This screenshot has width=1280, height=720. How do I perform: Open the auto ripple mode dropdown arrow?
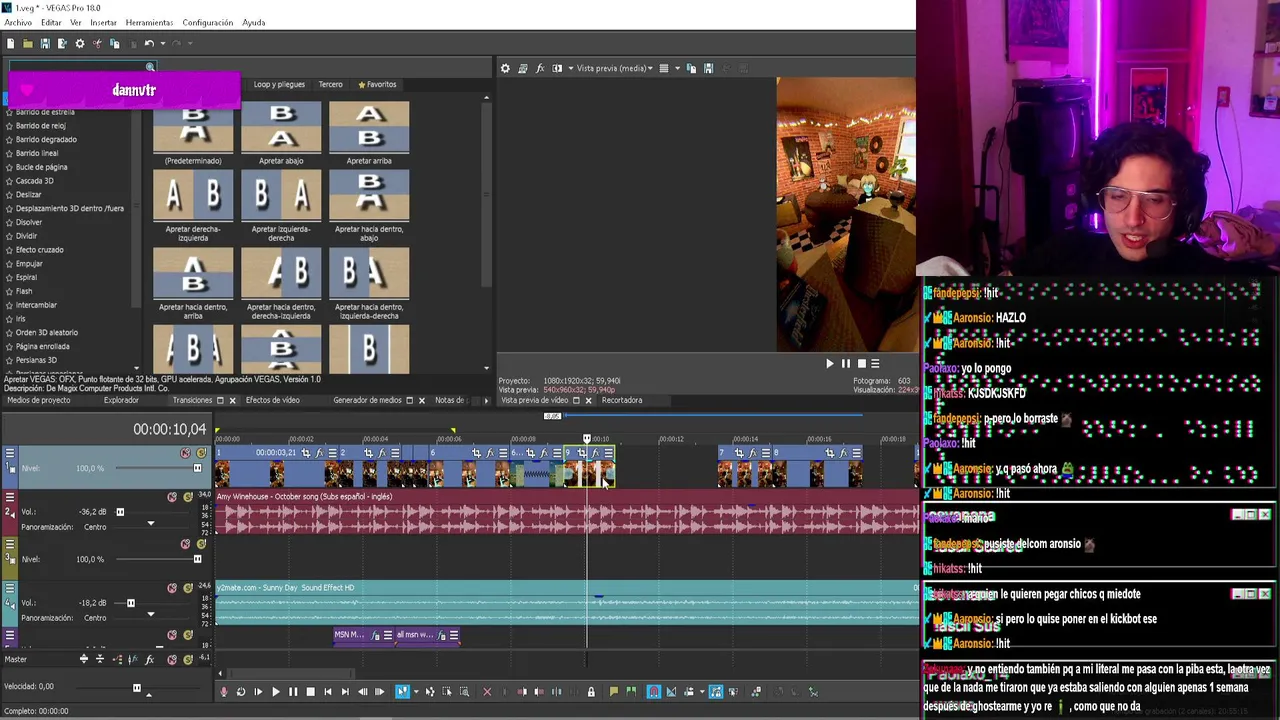[x=702, y=691]
